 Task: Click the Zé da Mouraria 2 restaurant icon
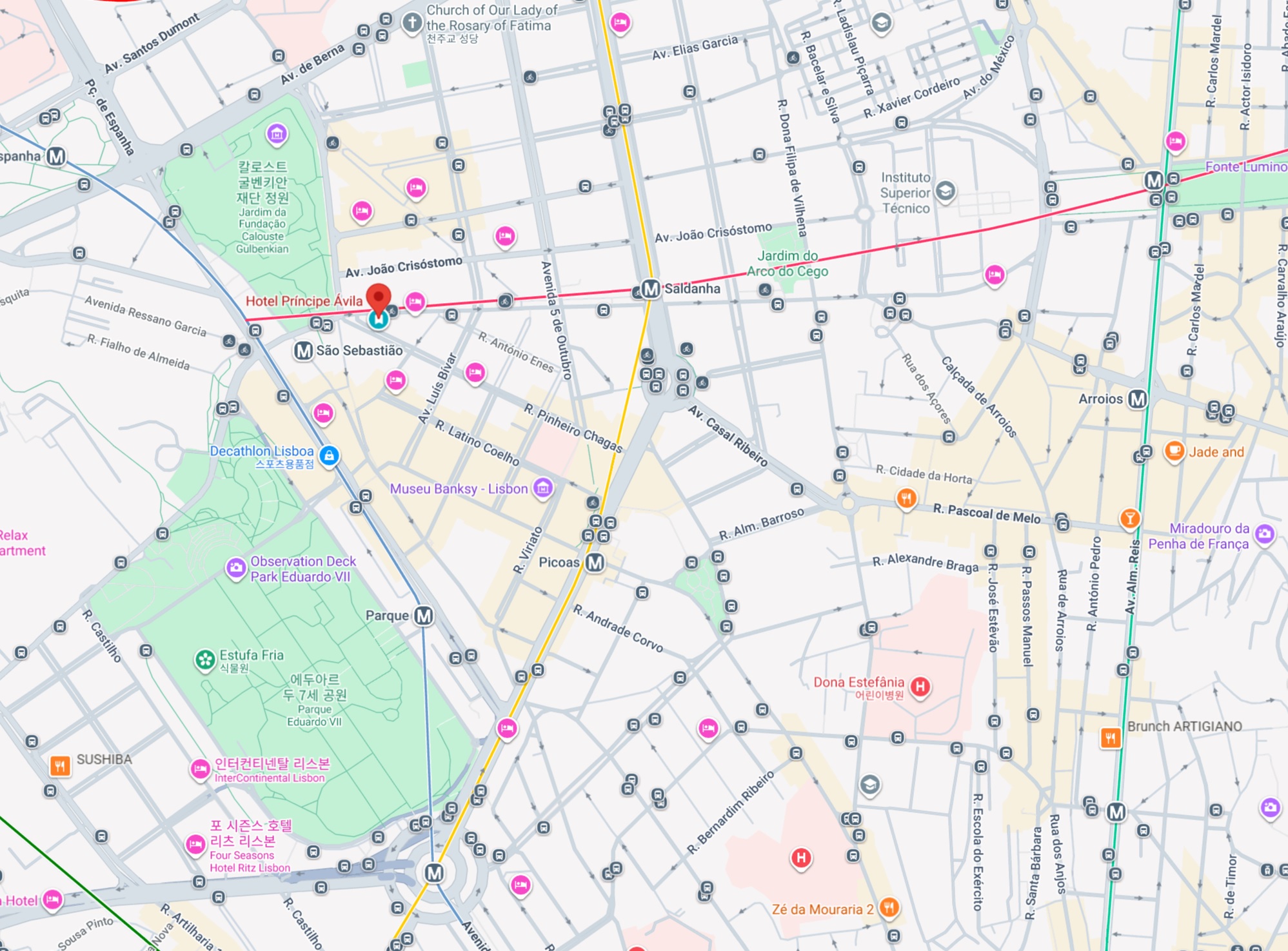tap(889, 908)
